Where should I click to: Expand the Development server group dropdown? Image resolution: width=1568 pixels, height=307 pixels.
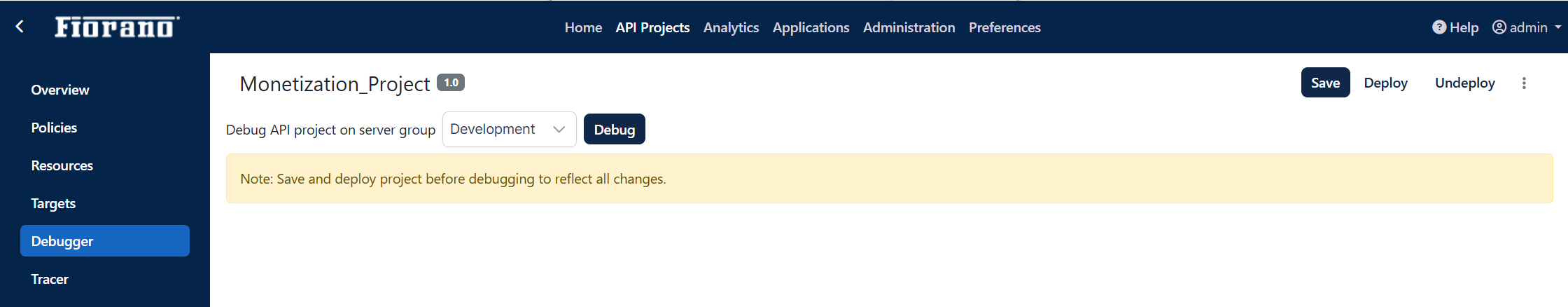(x=509, y=130)
